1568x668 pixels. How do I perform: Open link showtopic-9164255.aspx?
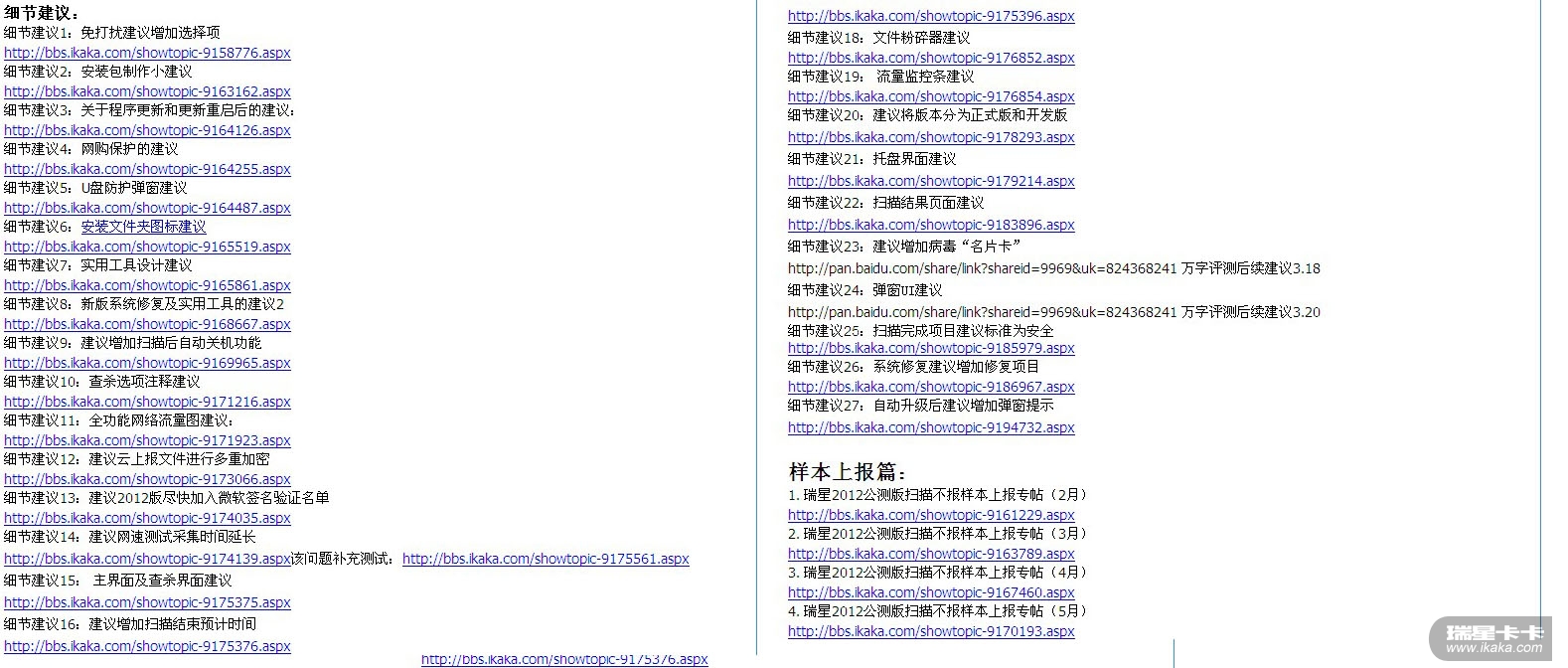[147, 169]
